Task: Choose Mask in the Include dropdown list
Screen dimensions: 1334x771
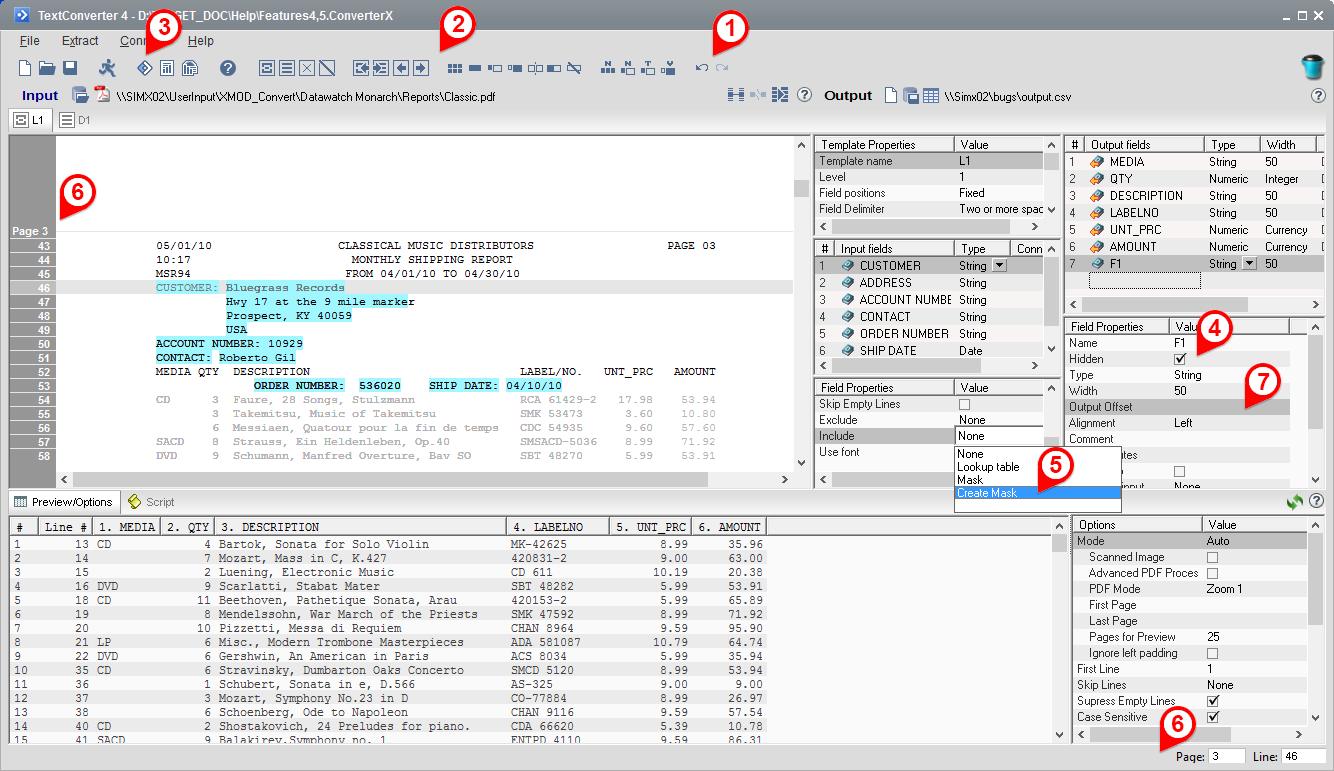Action: pos(1037,480)
